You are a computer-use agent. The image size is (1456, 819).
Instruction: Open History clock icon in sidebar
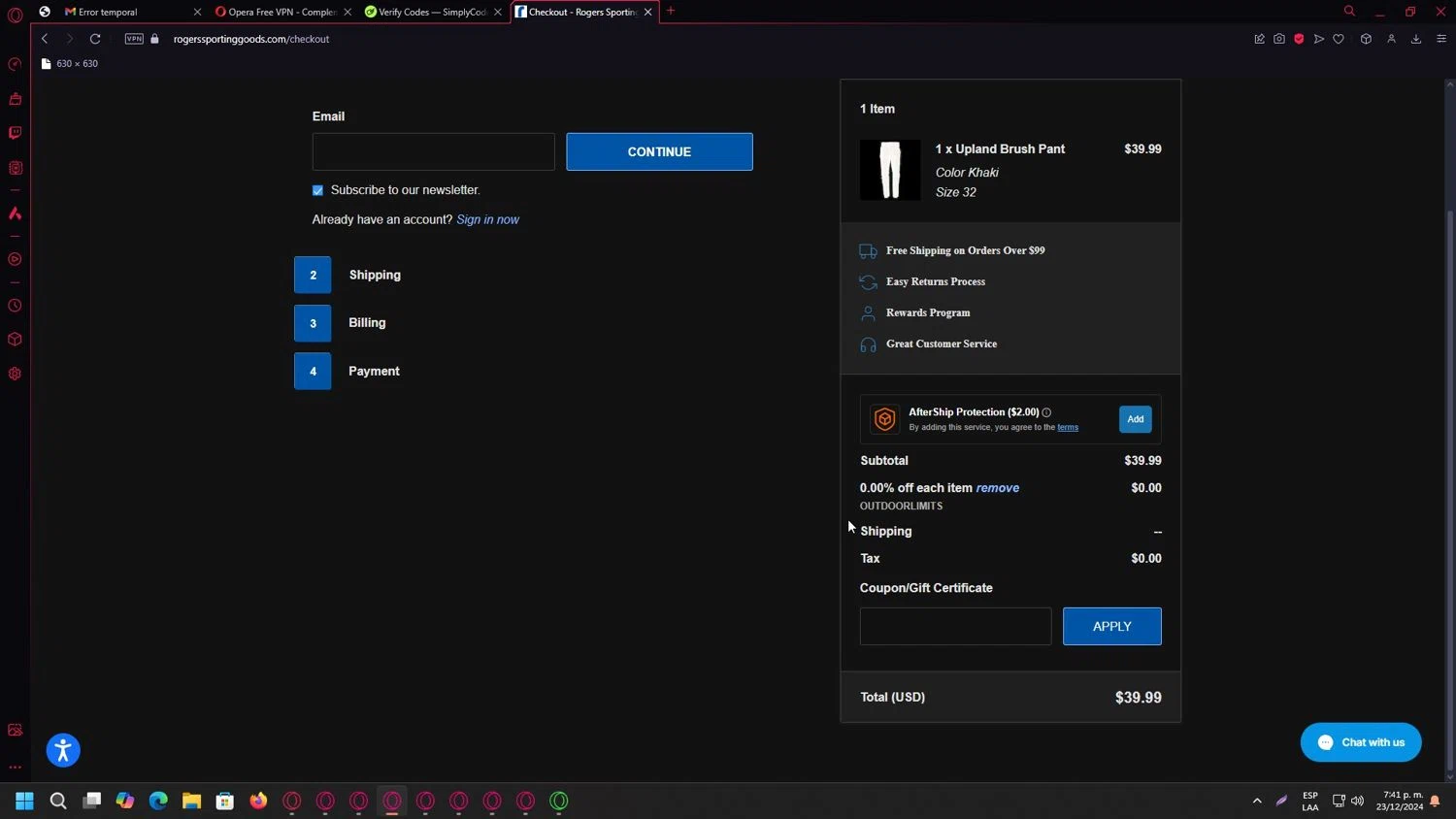(15, 306)
